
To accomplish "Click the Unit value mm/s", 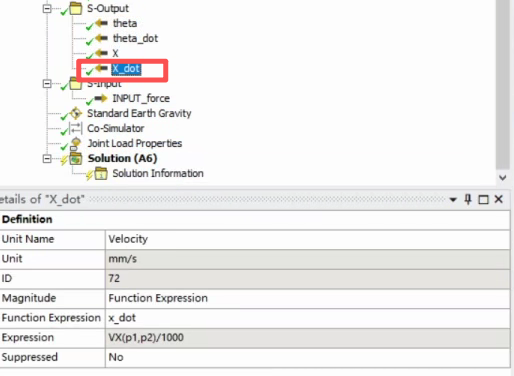I will click(x=307, y=259).
